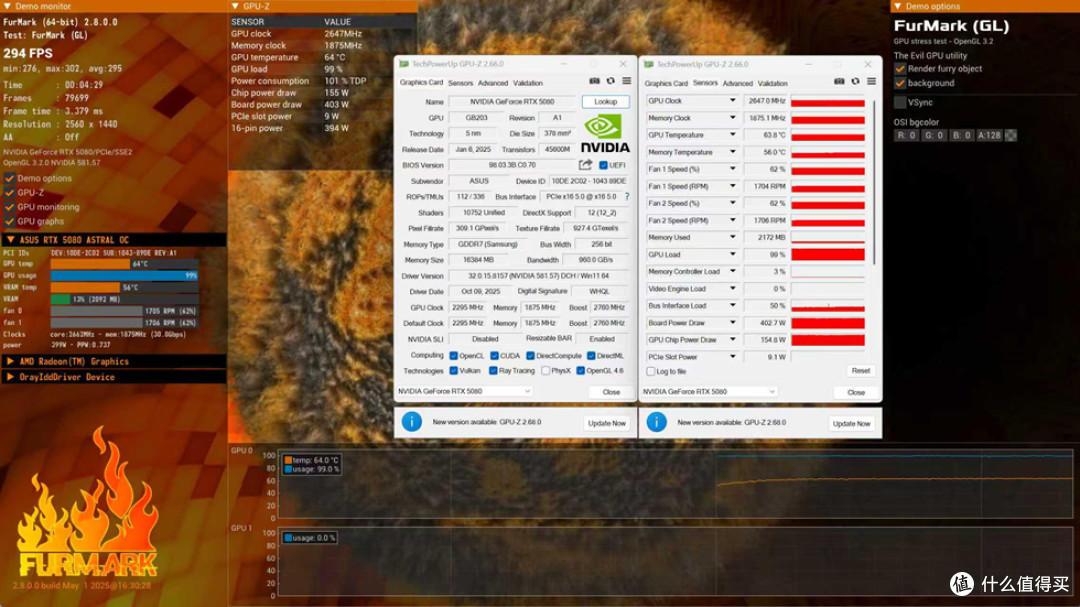
Task: Click screenshot camera icon in Sensors GPU-Z window
Action: (x=839, y=81)
